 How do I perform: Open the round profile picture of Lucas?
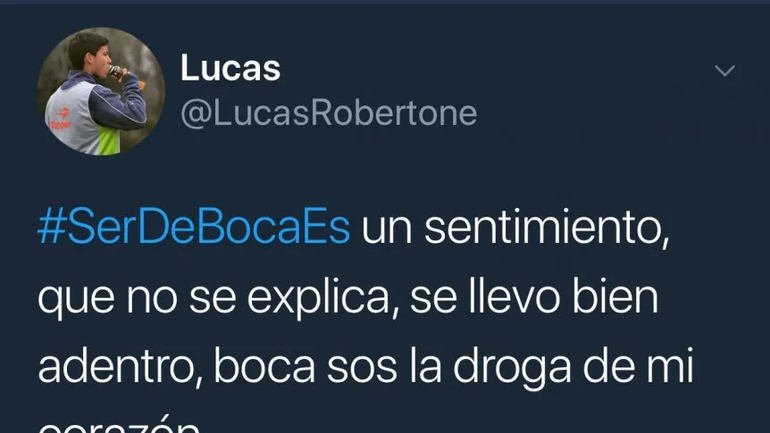tap(101, 91)
